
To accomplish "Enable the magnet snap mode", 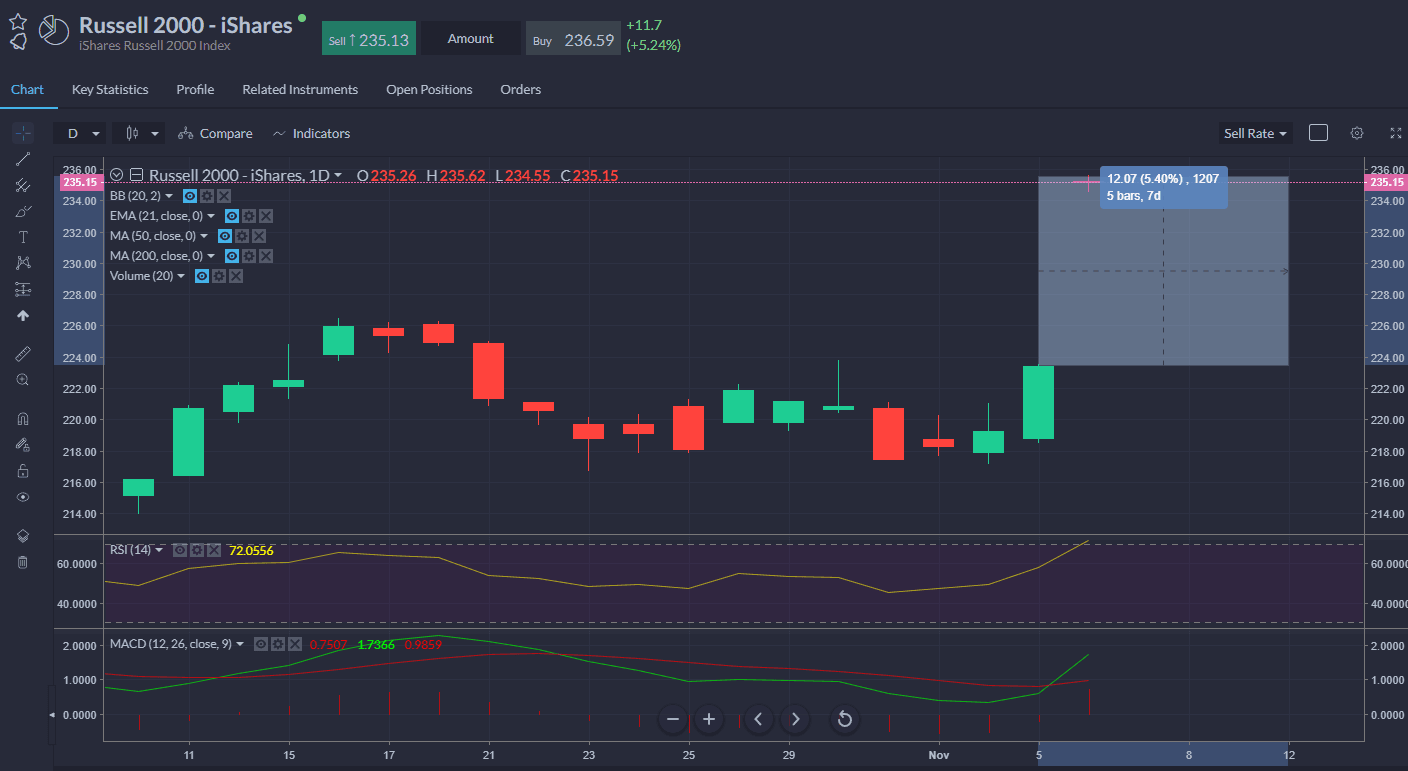I will point(23,418).
